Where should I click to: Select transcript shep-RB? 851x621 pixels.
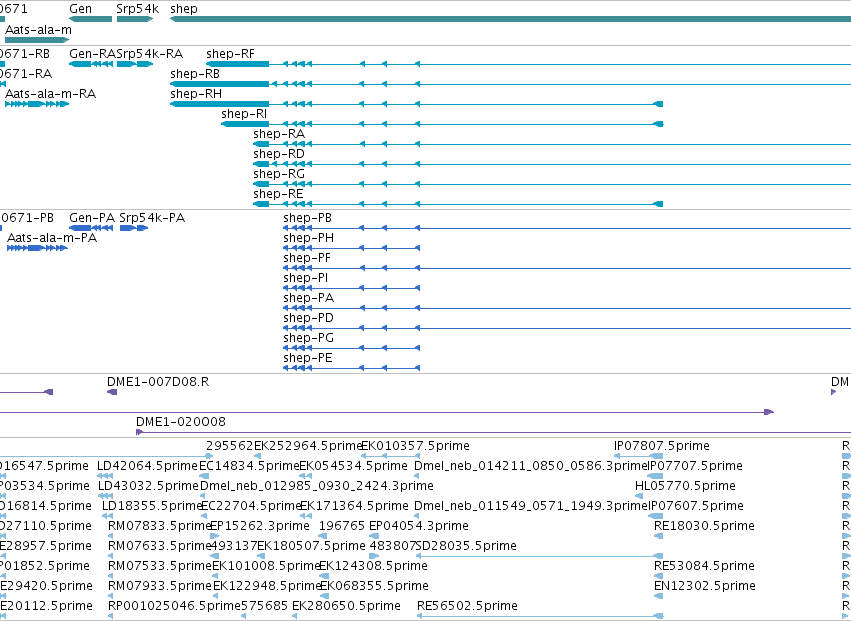coord(195,74)
